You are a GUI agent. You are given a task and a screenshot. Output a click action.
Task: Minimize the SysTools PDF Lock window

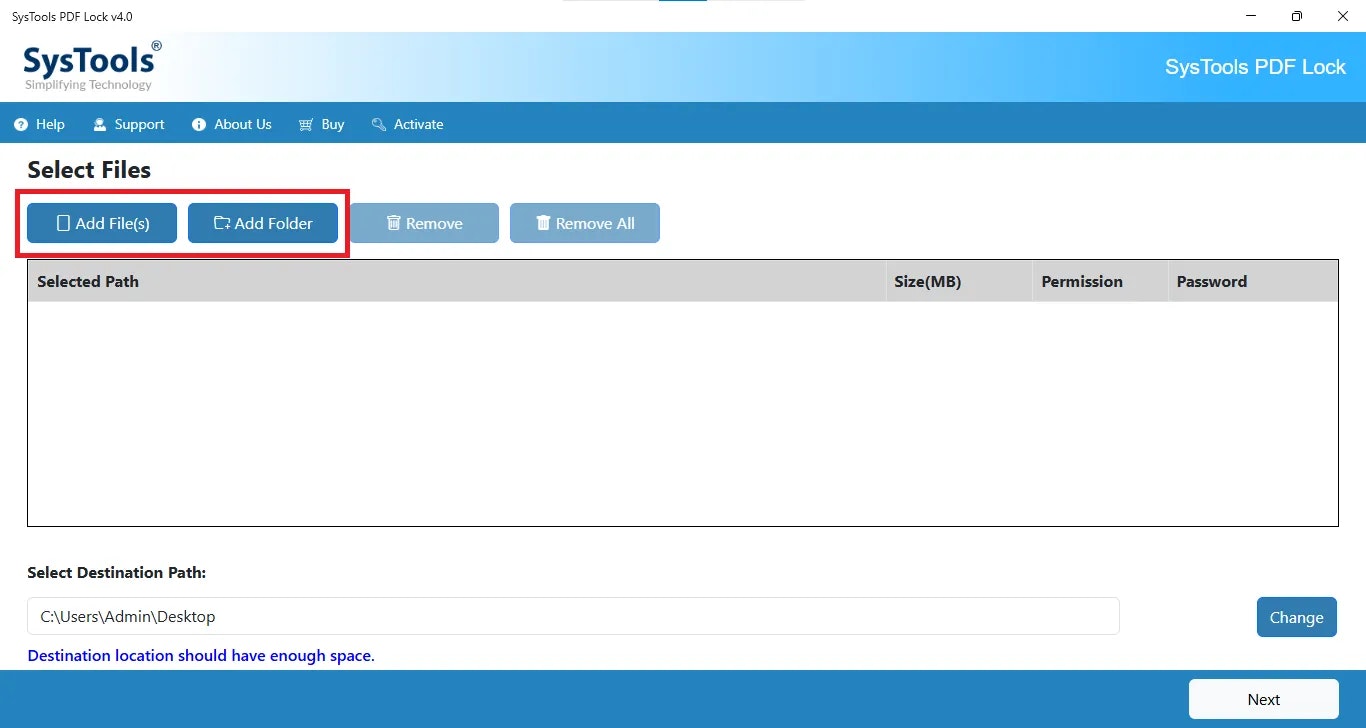coord(1252,16)
